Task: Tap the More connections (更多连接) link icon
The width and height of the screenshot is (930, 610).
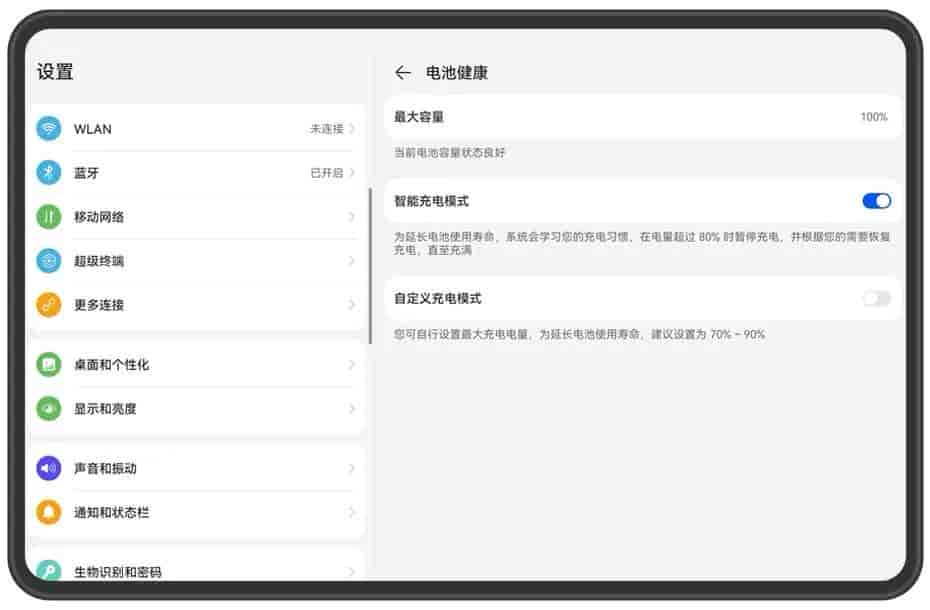Action: pyautogui.click(x=49, y=305)
